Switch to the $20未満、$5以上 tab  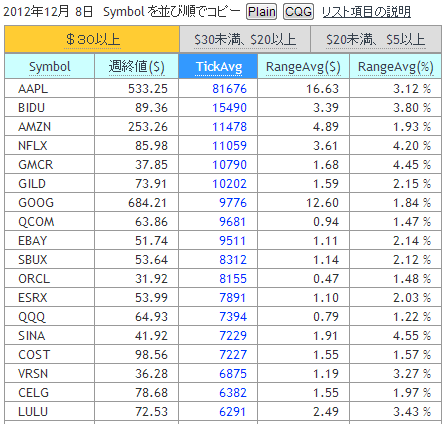pos(376,40)
